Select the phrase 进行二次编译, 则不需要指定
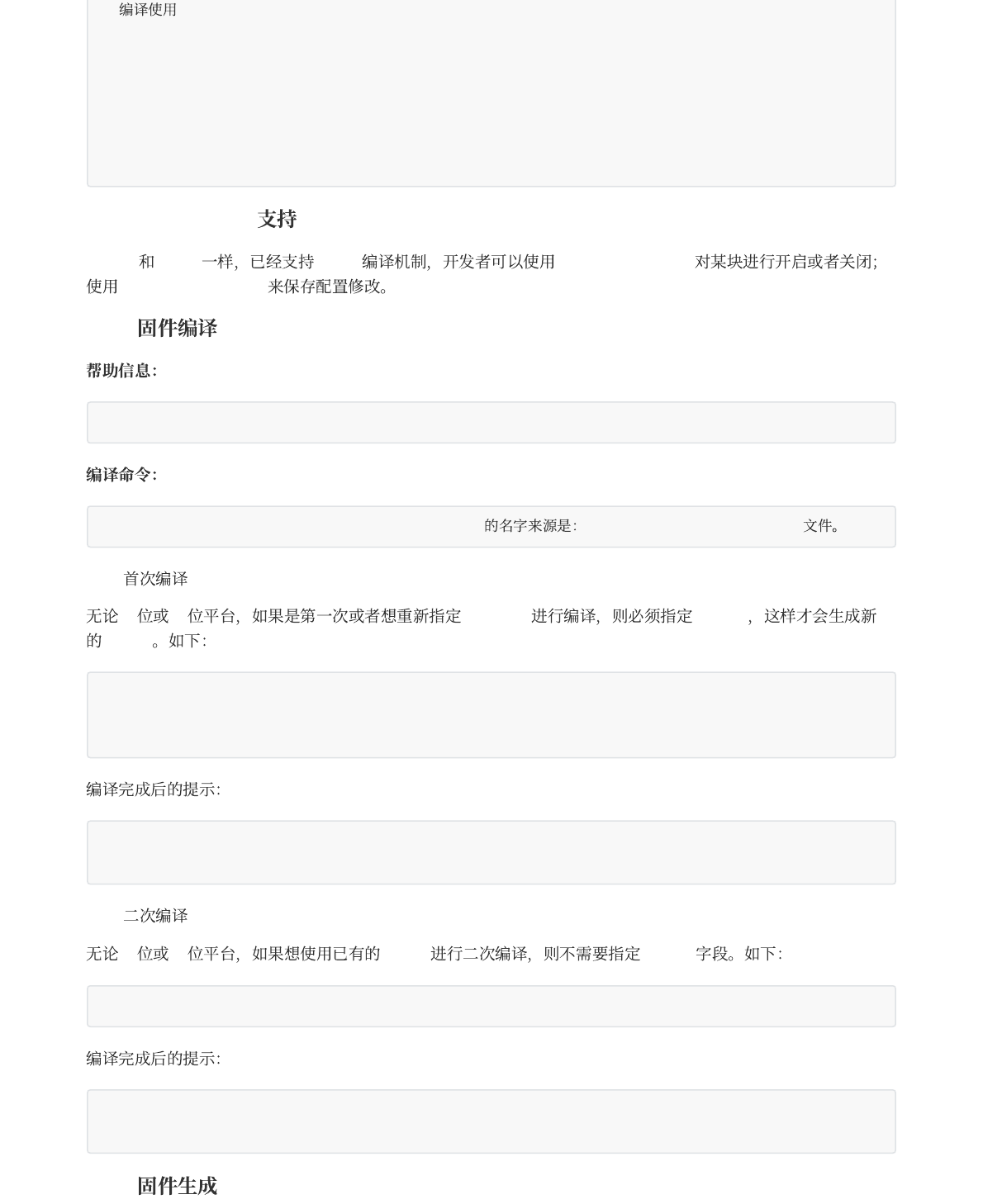The image size is (983, 1204). click(535, 954)
